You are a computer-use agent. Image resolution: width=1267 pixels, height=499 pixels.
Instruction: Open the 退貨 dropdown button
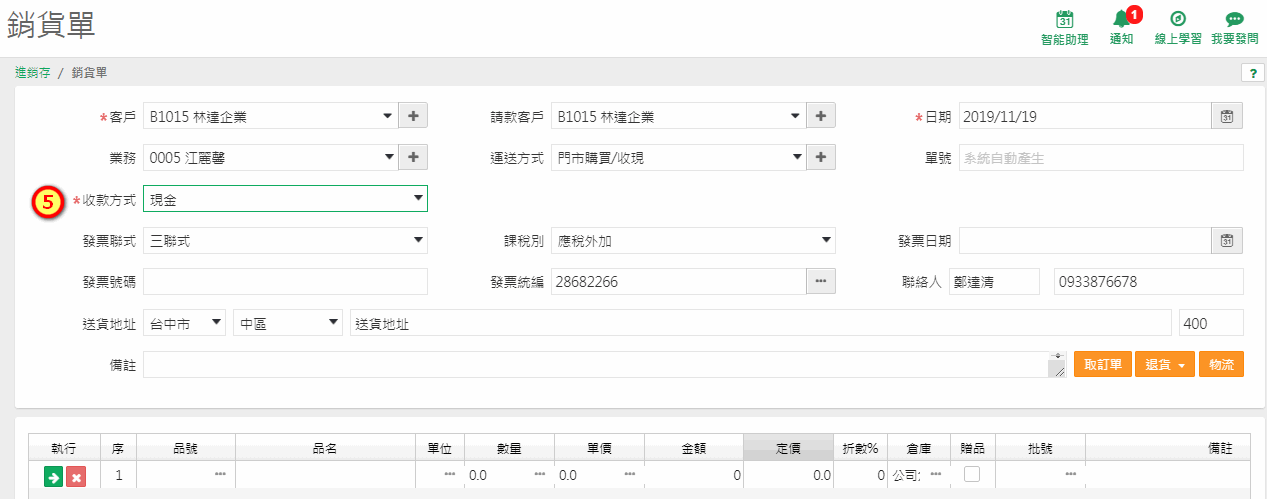coord(1165,365)
